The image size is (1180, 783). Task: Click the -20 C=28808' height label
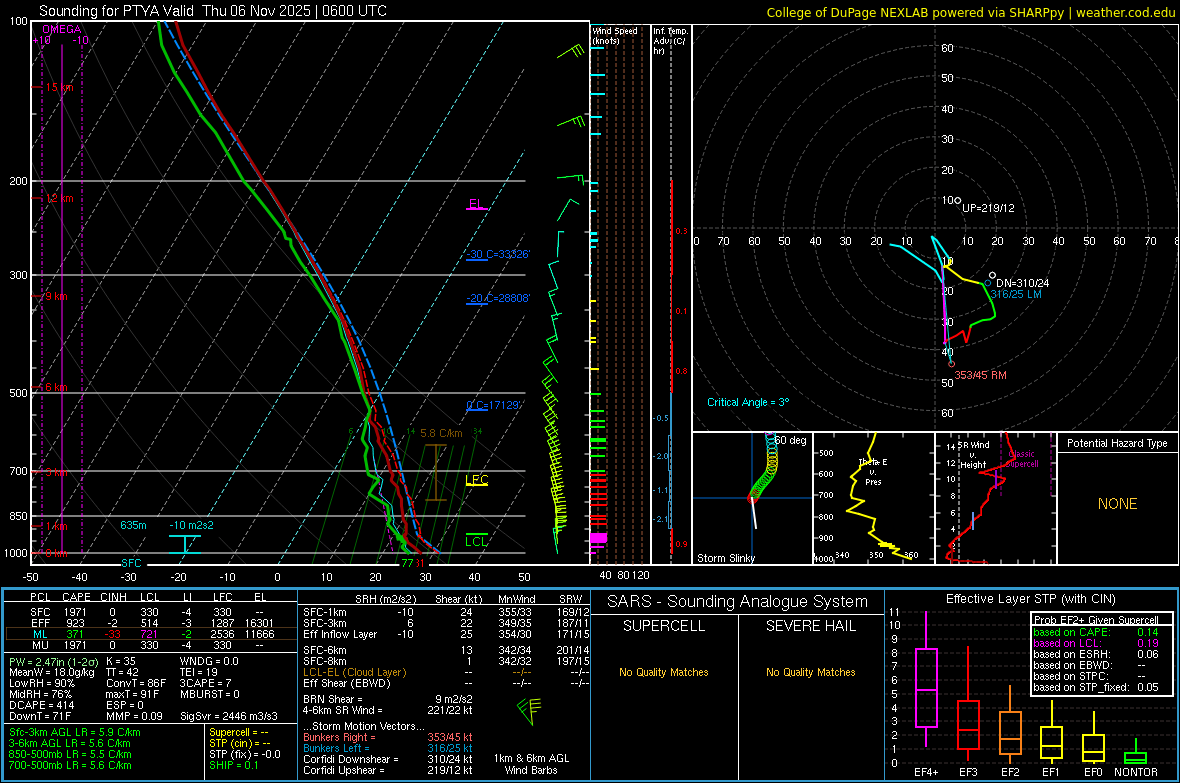click(497, 298)
